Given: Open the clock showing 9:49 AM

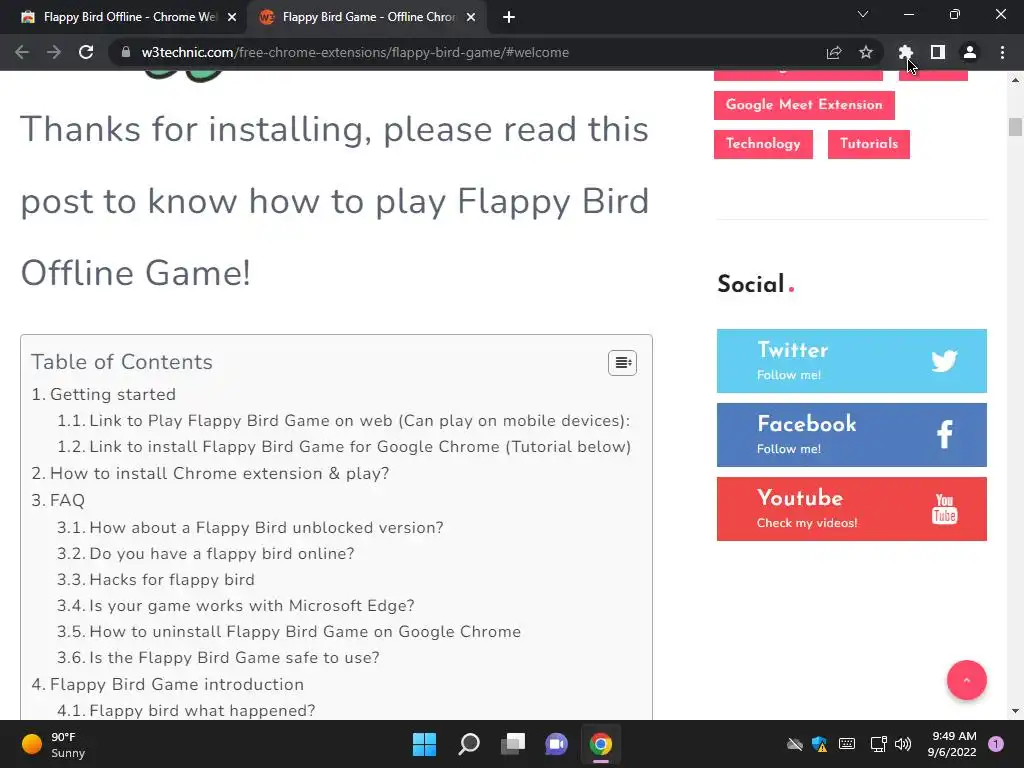Looking at the screenshot, I should tap(952, 744).
